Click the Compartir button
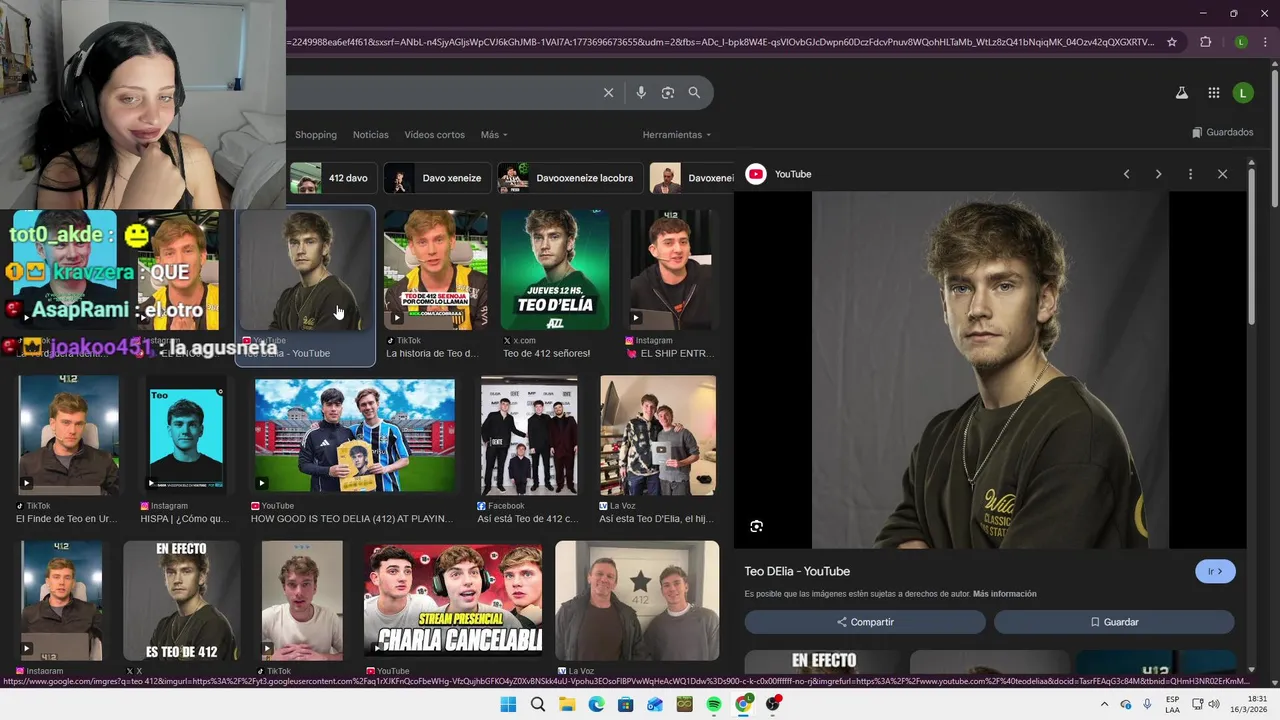This screenshot has height=720, width=1280. pyautogui.click(x=865, y=622)
